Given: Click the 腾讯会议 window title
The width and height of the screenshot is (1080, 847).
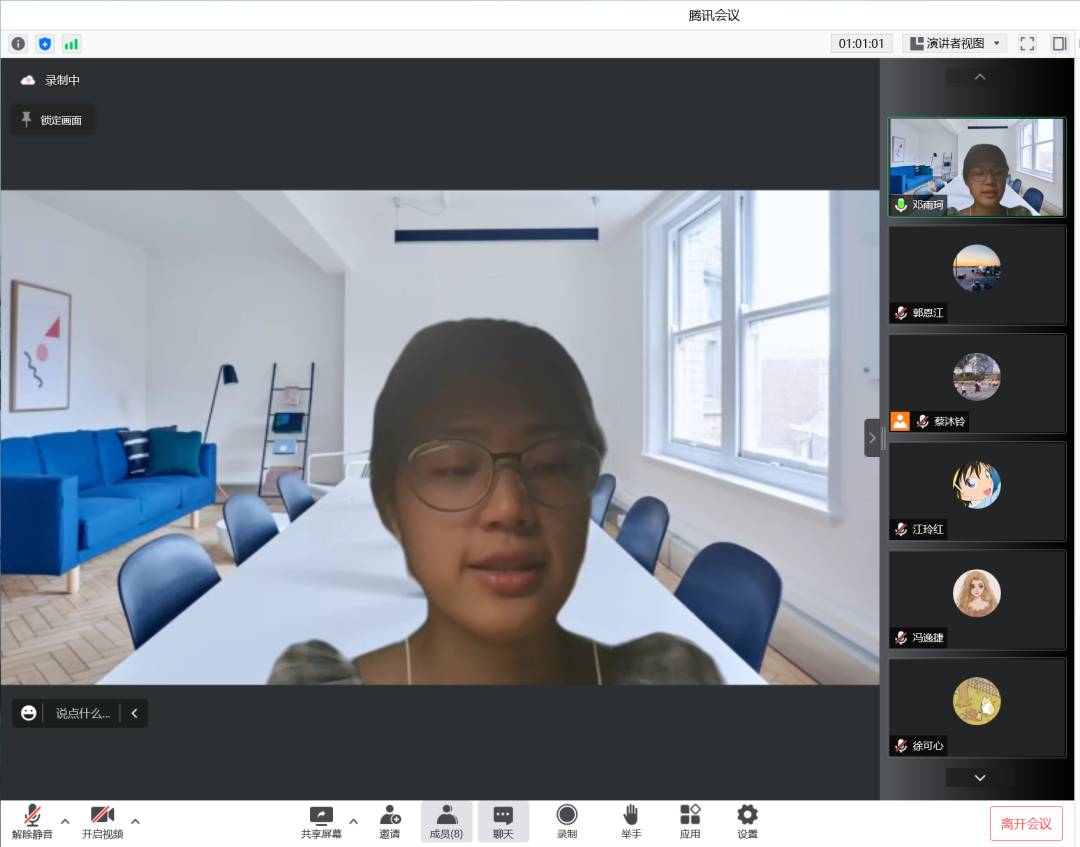Looking at the screenshot, I should 714,15.
